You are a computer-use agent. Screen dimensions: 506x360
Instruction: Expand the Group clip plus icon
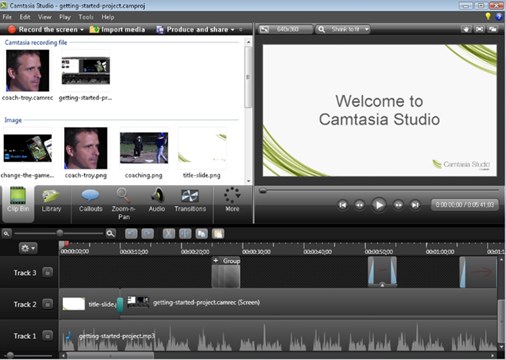216,260
